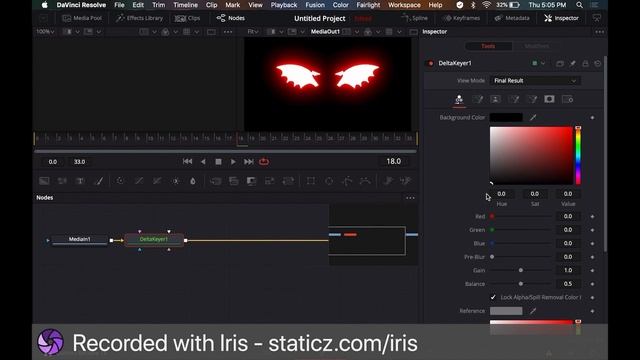Select the Text+ tool in toolbar
Screen dimensions: 640x360
pyautogui.click(x=80, y=181)
